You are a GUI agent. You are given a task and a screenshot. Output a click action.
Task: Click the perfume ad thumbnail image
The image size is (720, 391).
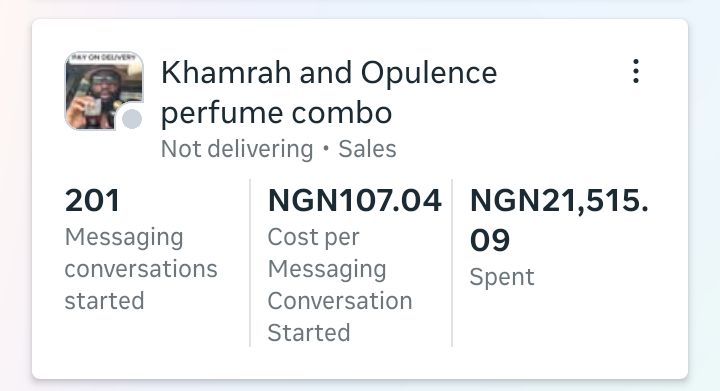(104, 90)
